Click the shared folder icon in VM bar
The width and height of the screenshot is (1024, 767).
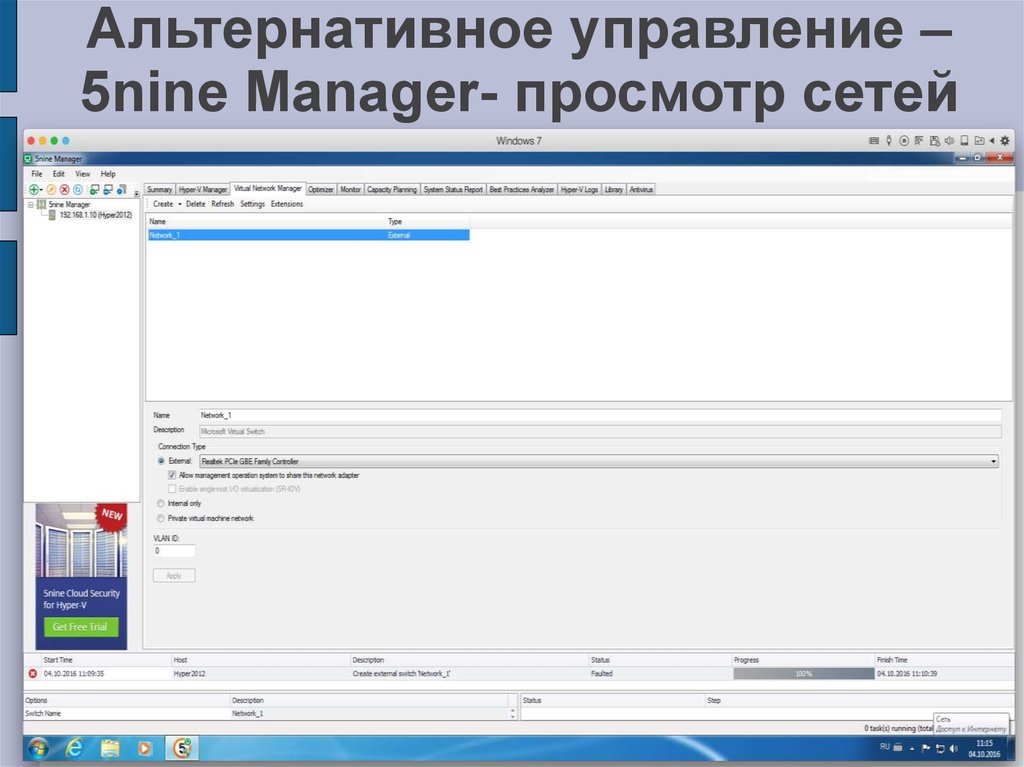click(x=979, y=140)
